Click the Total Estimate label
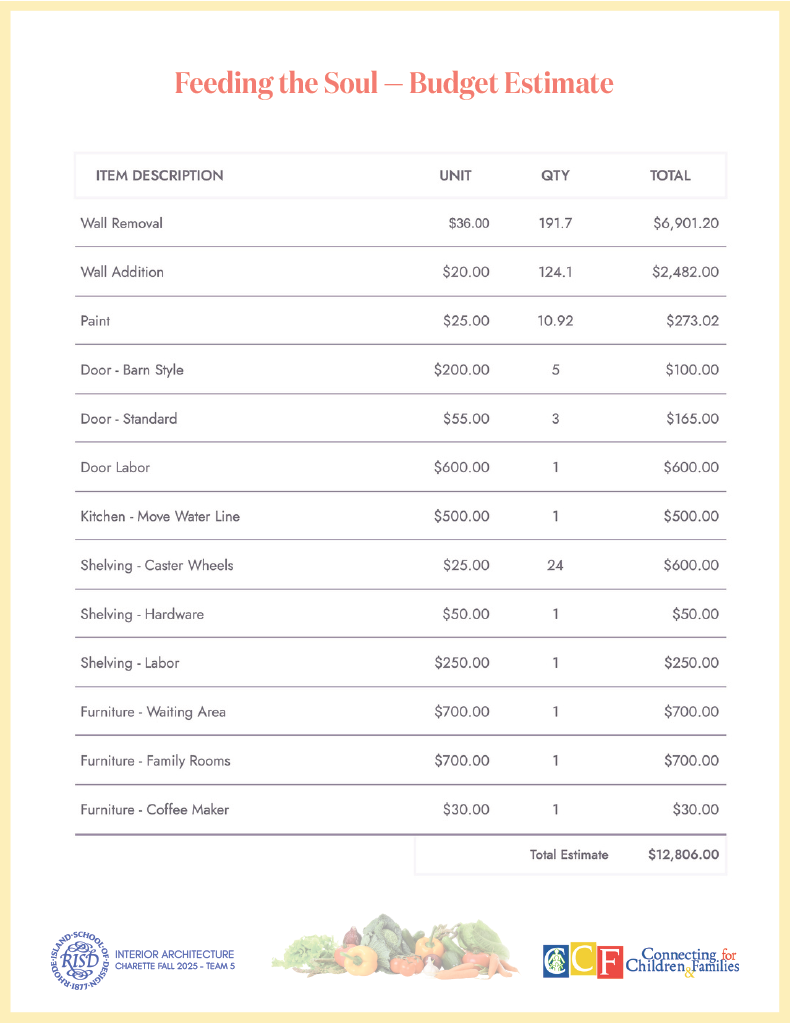This screenshot has height=1024, width=790. (569, 855)
